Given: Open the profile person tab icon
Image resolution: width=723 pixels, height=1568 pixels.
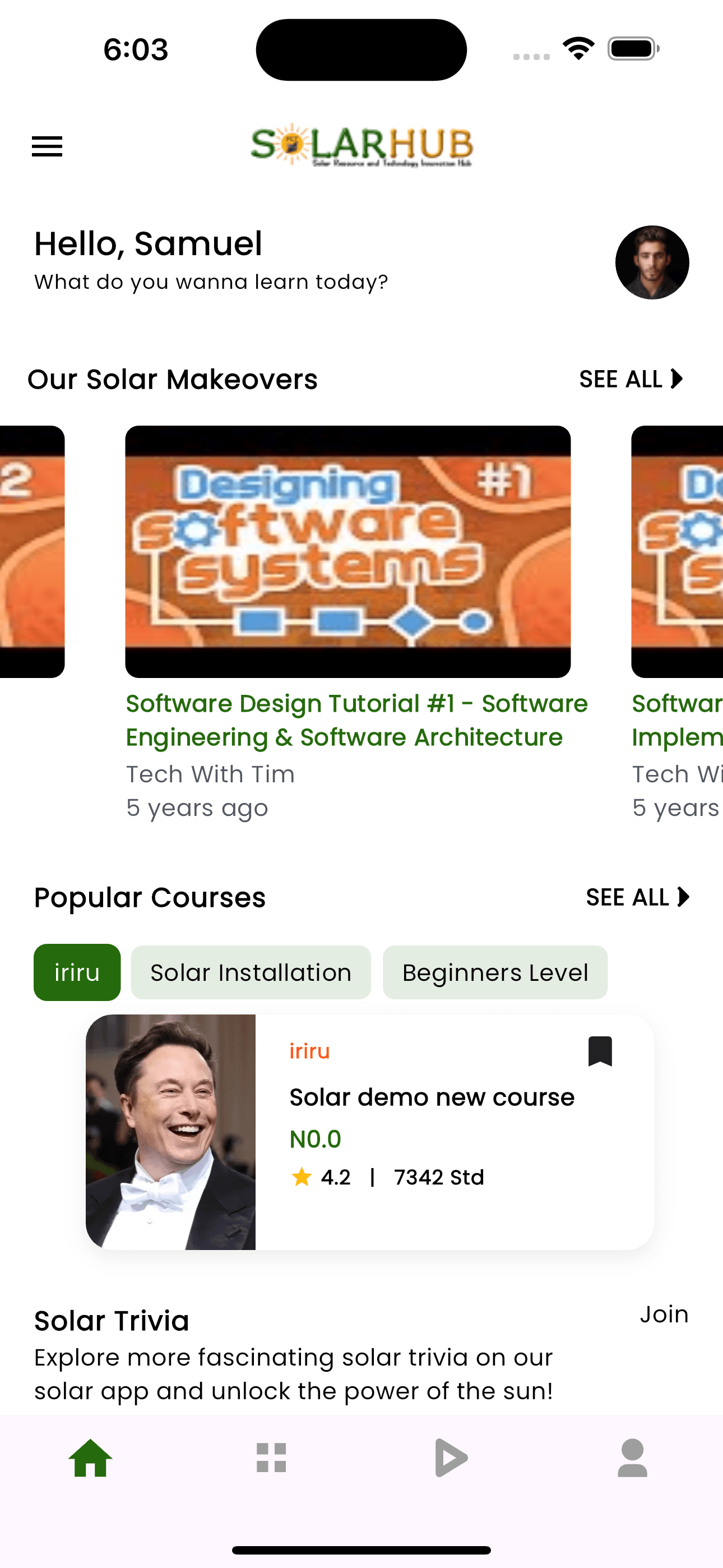Looking at the screenshot, I should (632, 1459).
